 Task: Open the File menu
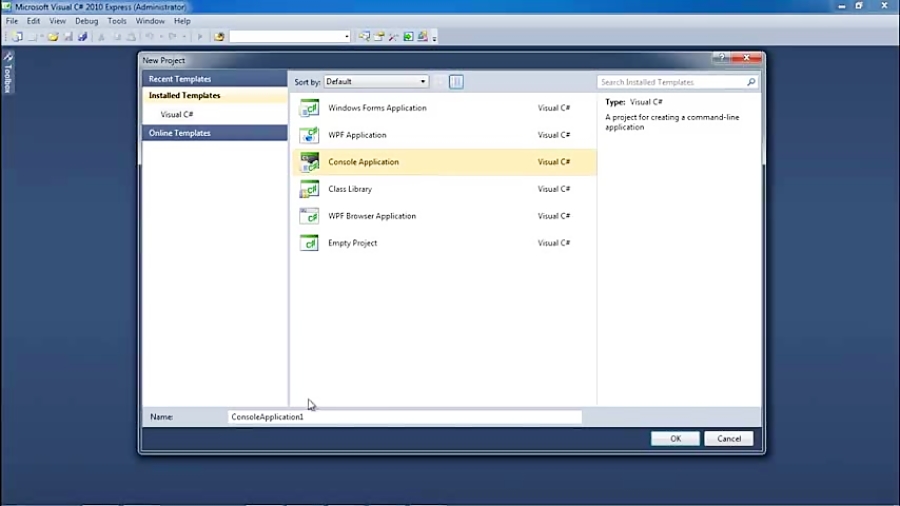click(x=12, y=21)
